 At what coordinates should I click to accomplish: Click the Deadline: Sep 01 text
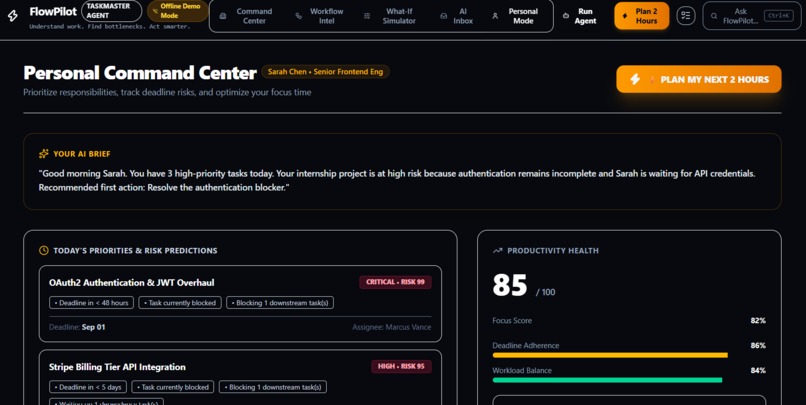pos(77,327)
